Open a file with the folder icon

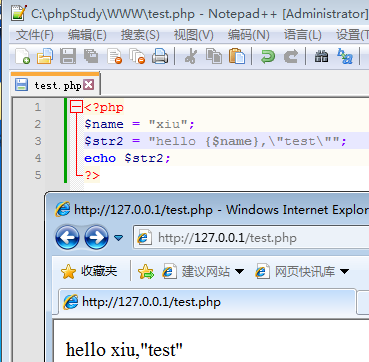click(45, 56)
